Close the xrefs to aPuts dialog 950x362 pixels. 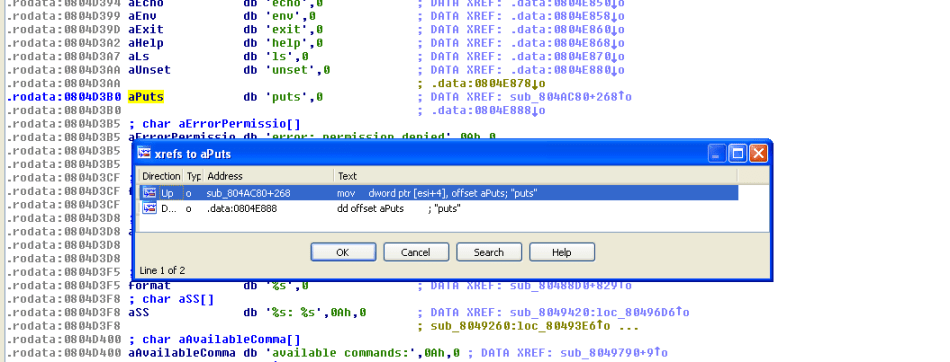pos(759,153)
